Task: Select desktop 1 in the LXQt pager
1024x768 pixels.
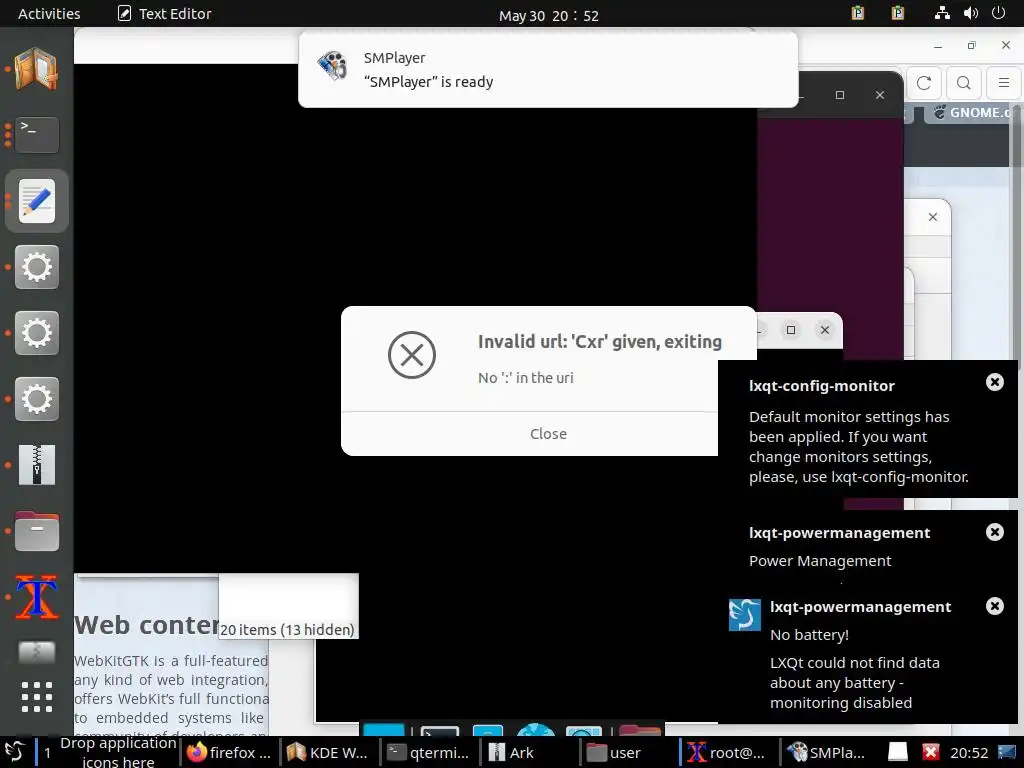Action: (47, 752)
